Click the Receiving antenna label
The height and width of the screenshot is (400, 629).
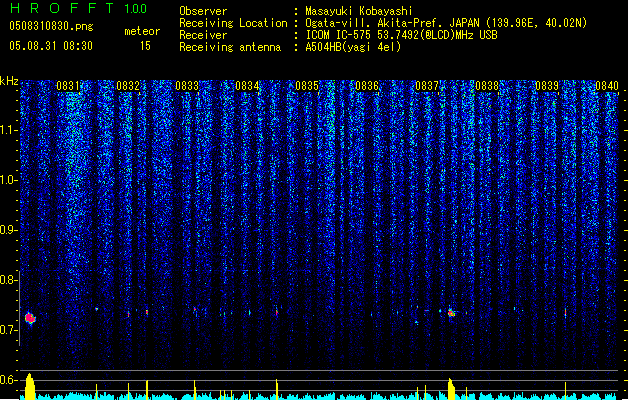pos(230,47)
